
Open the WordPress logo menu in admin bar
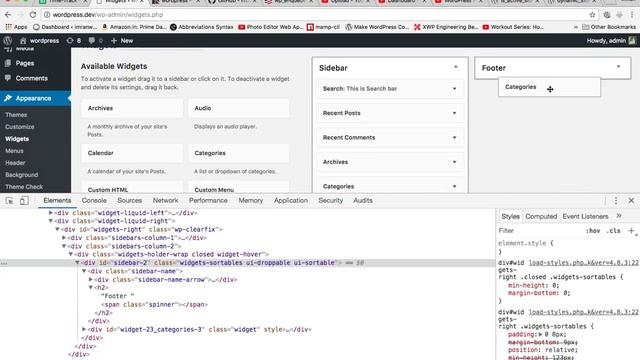[7, 40]
